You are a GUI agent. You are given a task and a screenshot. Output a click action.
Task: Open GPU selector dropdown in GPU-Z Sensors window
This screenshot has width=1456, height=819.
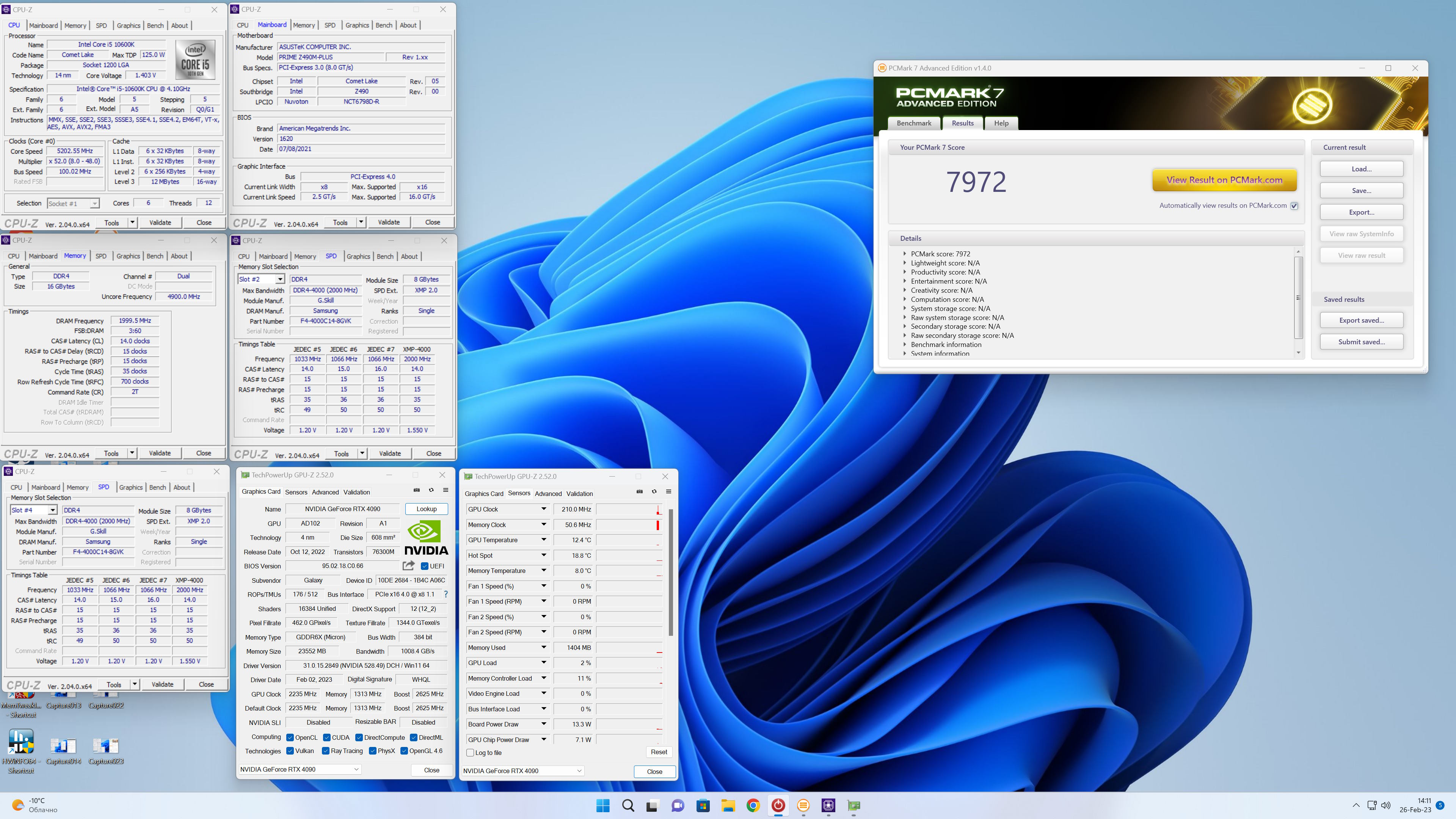point(579,770)
